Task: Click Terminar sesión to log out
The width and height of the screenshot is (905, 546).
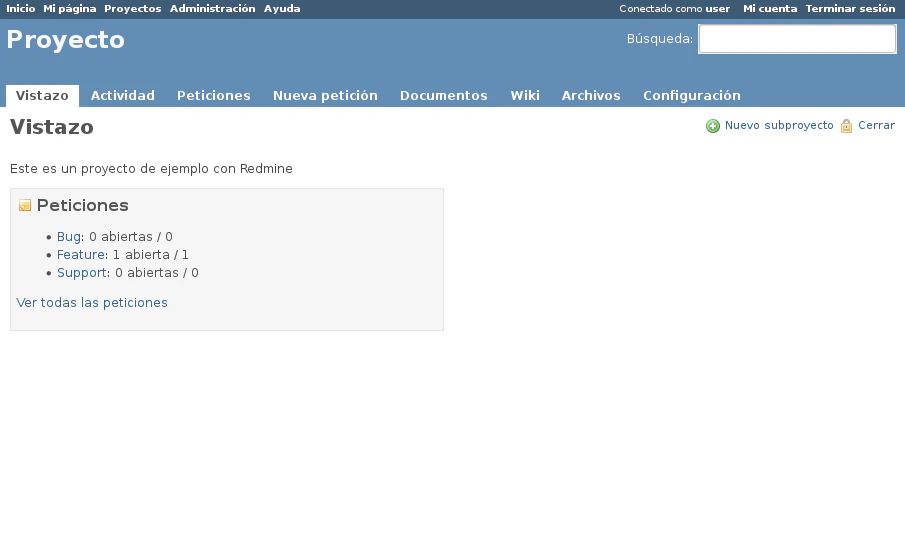Action: pyautogui.click(x=850, y=9)
